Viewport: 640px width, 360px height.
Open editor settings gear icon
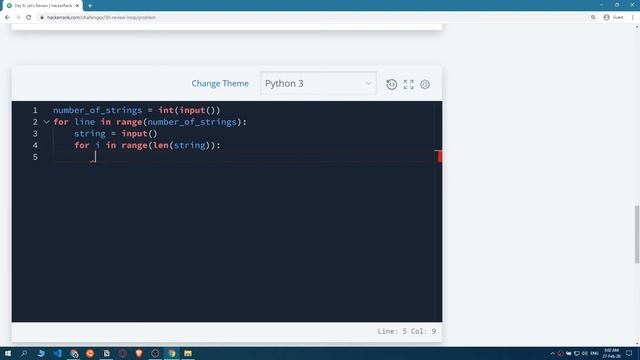pos(425,84)
